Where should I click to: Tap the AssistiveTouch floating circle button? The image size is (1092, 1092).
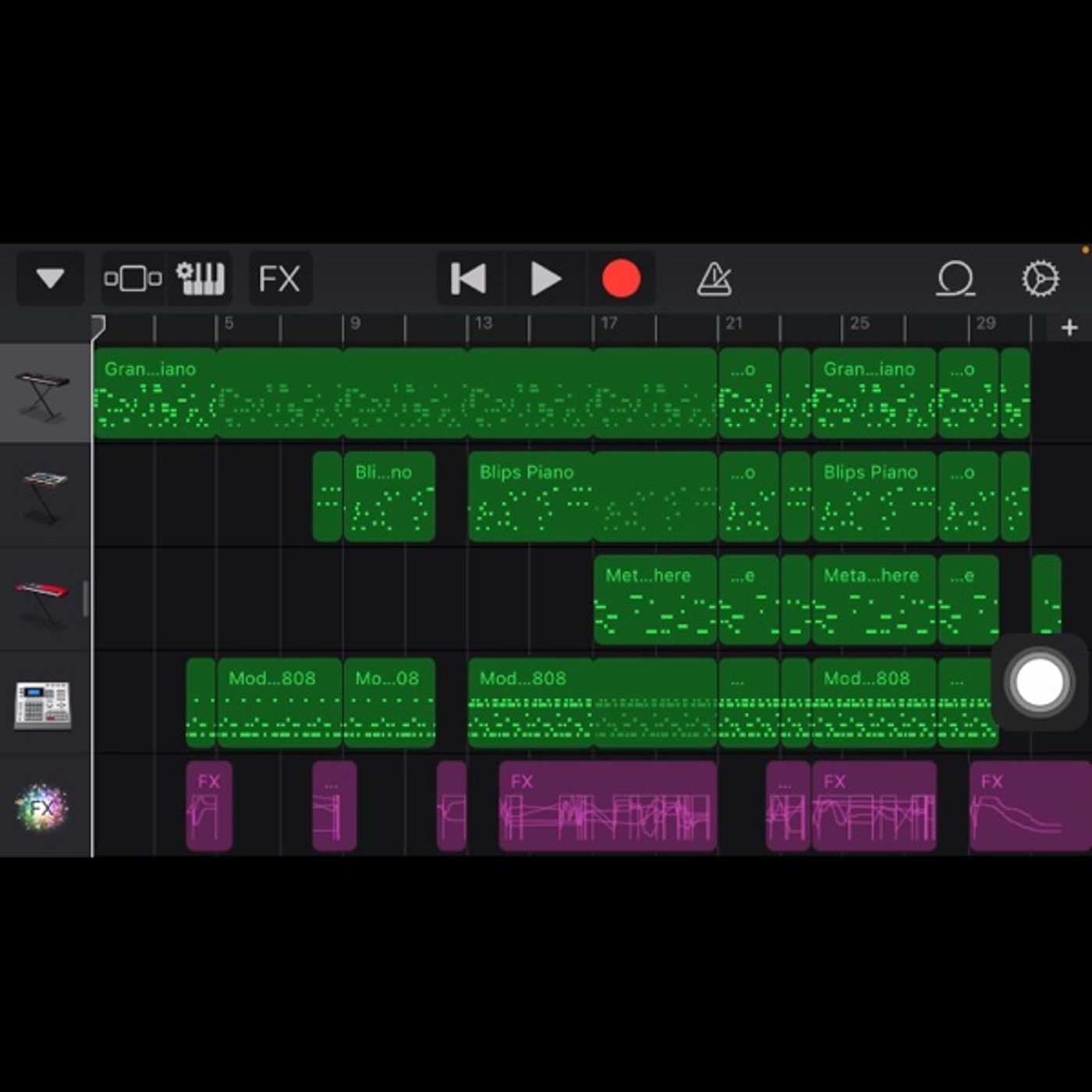click(1038, 682)
